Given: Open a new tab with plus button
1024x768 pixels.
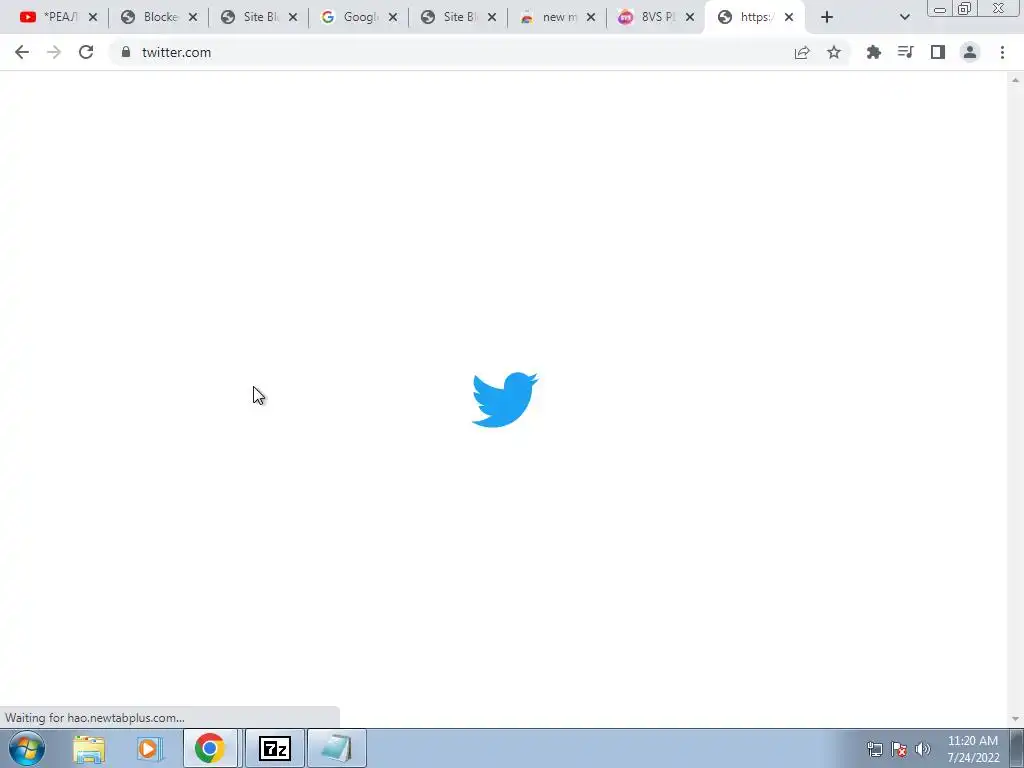Looking at the screenshot, I should coord(827,18).
